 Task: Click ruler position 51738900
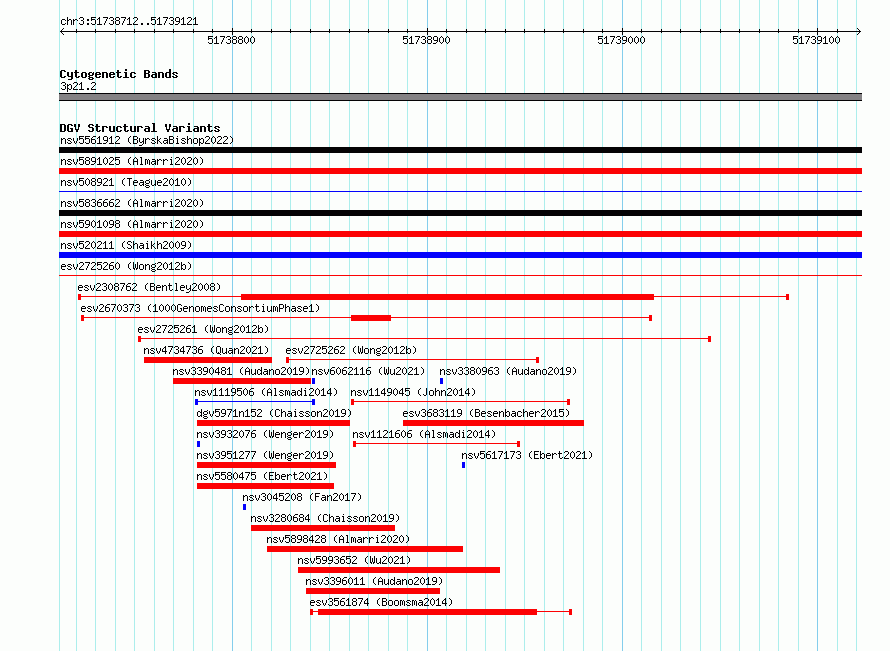point(426,40)
